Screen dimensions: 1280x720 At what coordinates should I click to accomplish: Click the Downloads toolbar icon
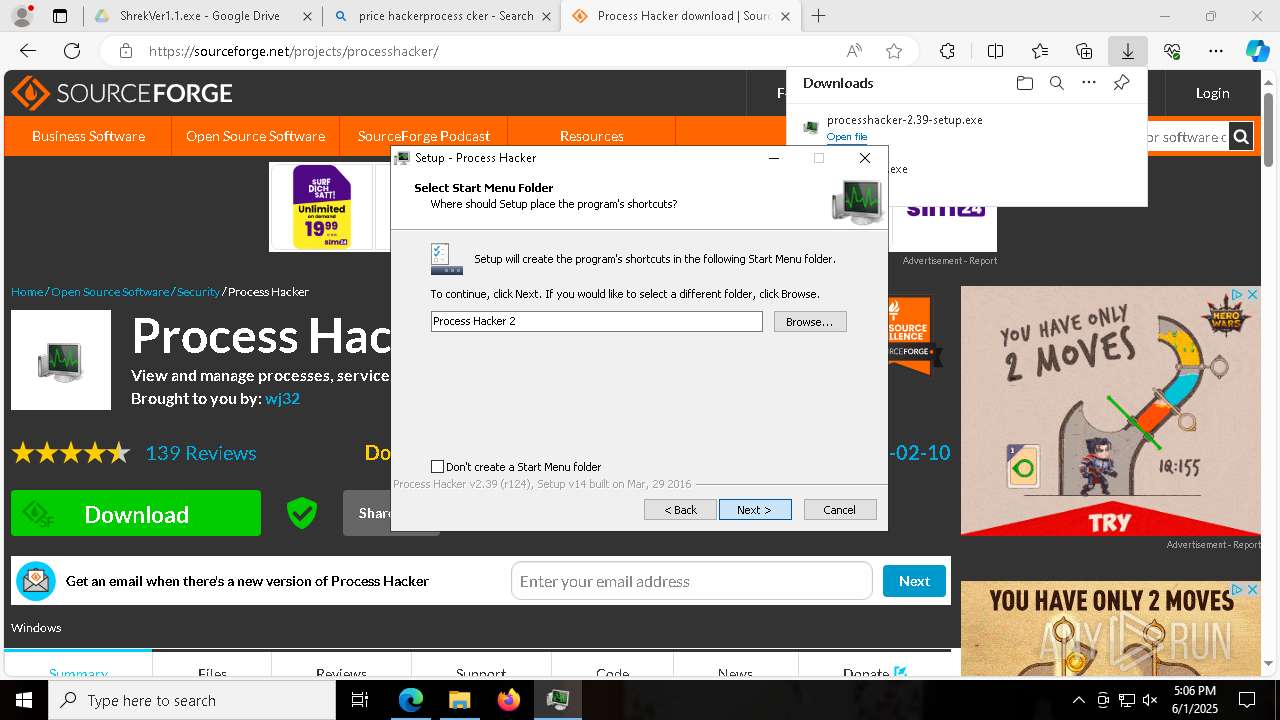[x=1127, y=51]
